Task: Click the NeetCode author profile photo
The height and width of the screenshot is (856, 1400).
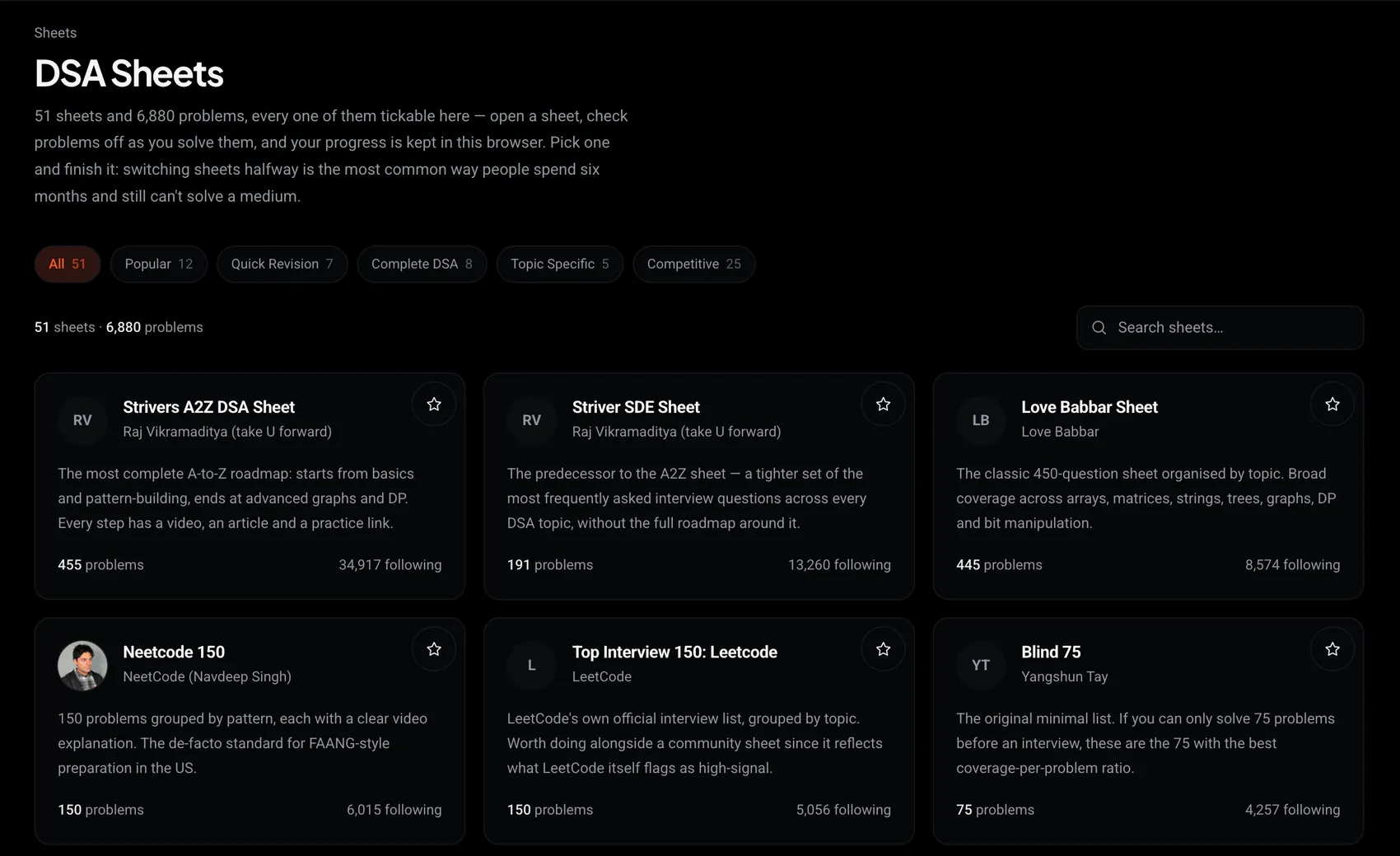Action: pyautogui.click(x=82, y=665)
